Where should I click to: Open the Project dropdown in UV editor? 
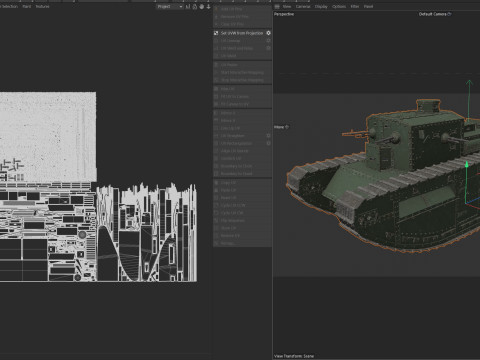(170, 6)
